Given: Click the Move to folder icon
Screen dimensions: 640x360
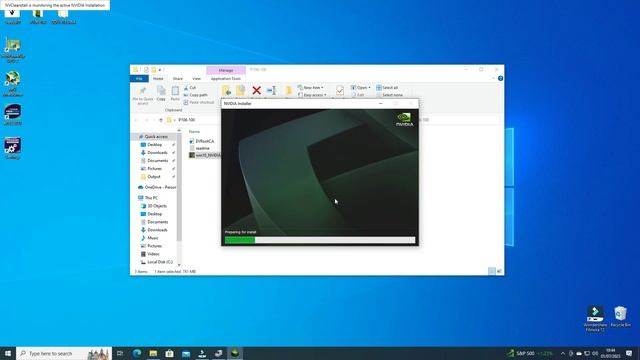Looking at the screenshot, I should click(x=226, y=91).
